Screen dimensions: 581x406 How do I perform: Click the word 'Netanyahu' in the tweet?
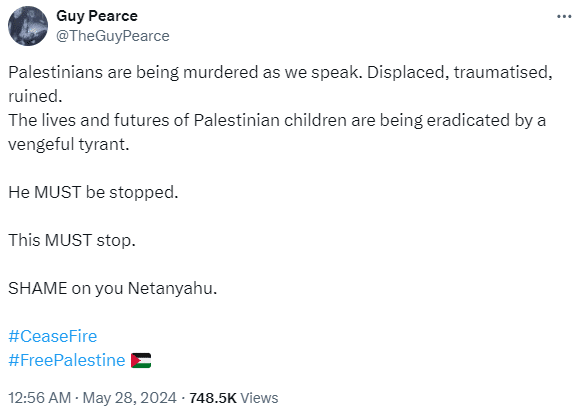coord(170,289)
